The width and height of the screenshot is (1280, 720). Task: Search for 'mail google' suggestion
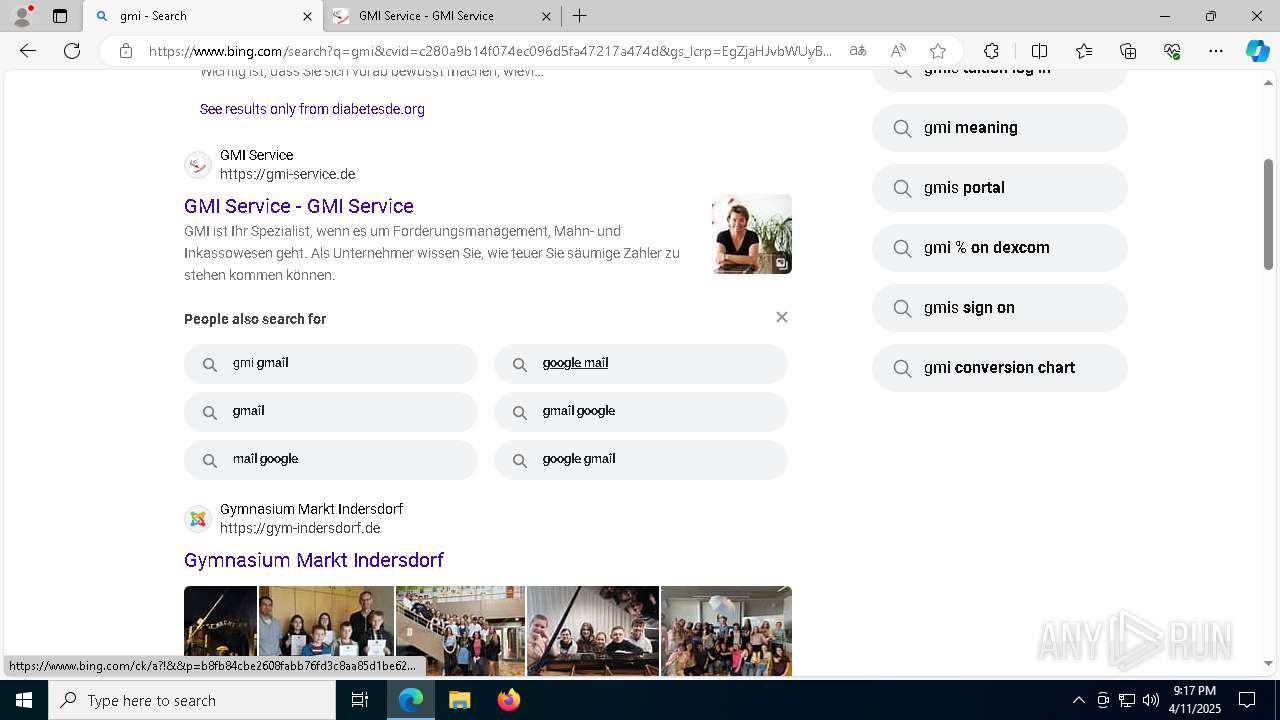pyautogui.click(x=331, y=460)
